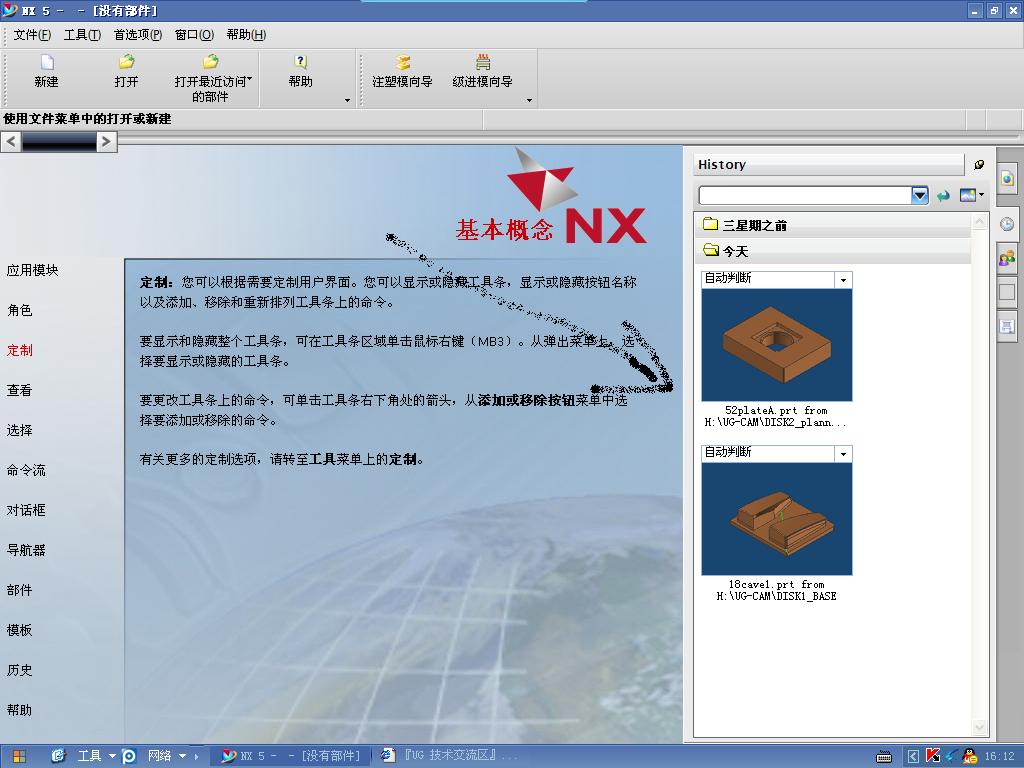Viewport: 1024px width, 768px height.
Task: Open the Window (窗口) menu
Action: coord(194,35)
